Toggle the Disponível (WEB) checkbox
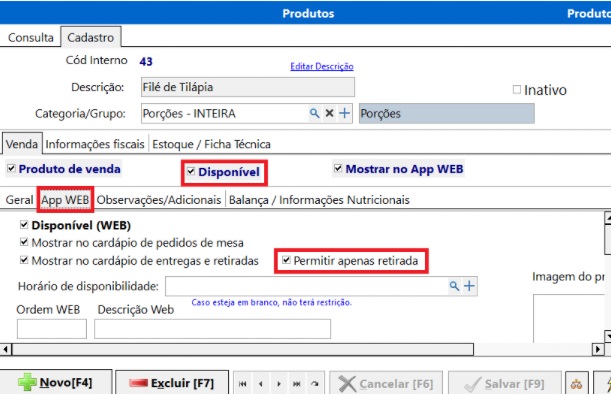611x395 pixels. 24,225
